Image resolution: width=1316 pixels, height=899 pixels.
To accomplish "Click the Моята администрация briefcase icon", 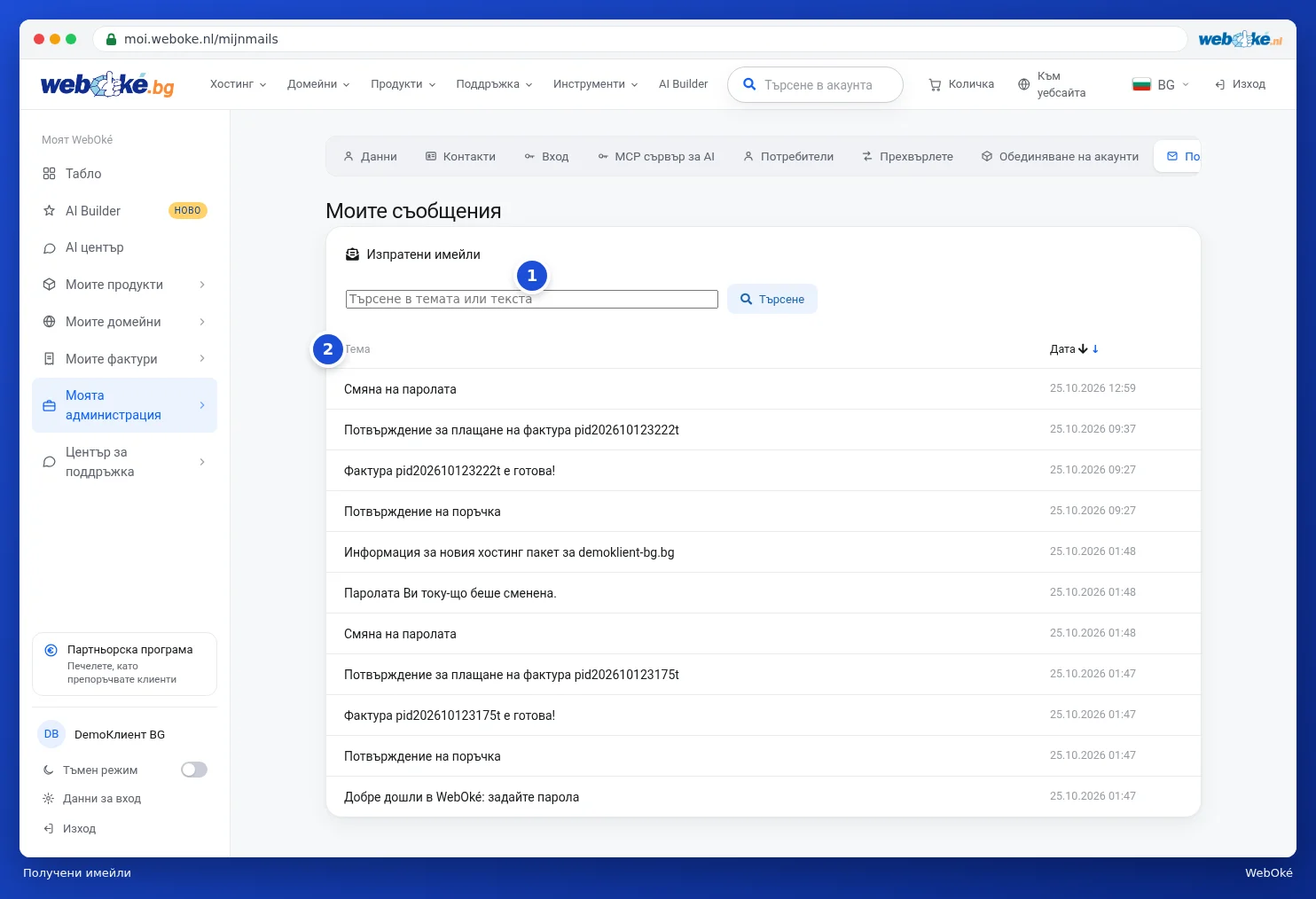I will pos(50,406).
